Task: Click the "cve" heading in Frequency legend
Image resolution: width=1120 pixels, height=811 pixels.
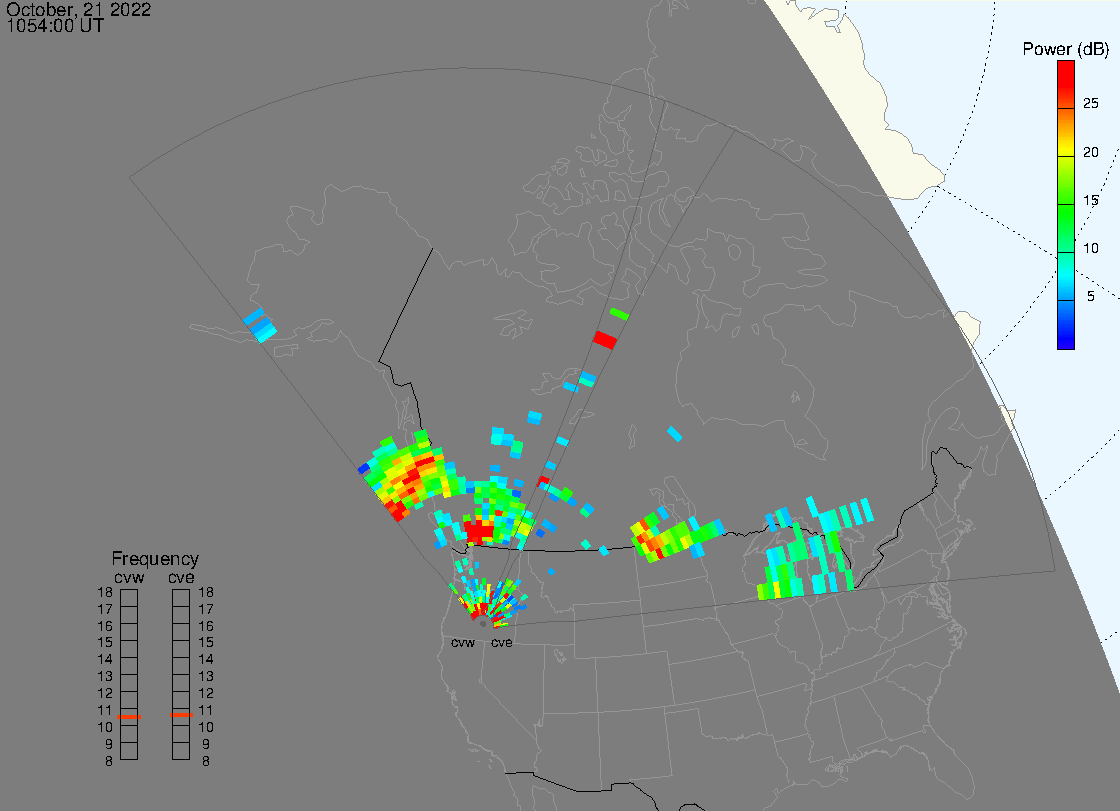Action: coord(181,577)
